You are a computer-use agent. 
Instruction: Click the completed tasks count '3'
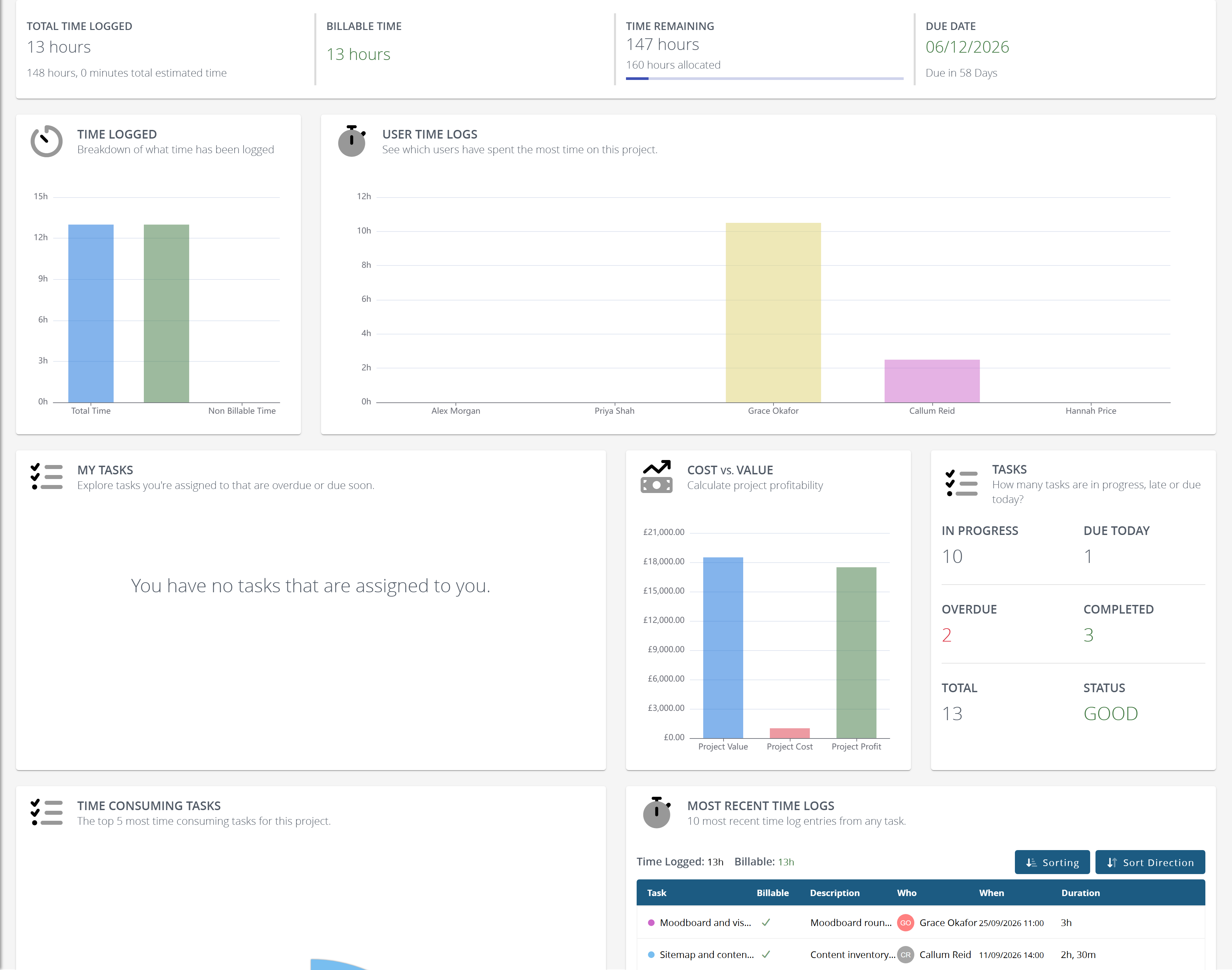(1088, 635)
